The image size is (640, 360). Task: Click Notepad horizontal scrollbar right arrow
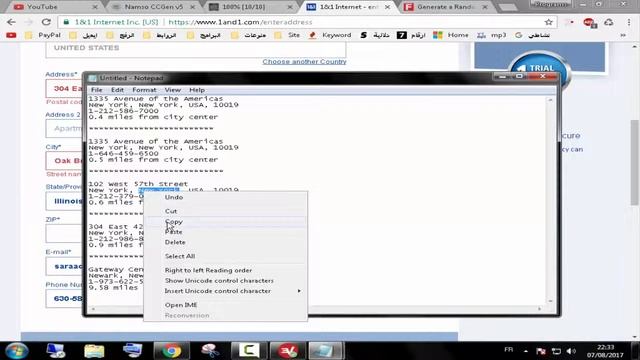pos(540,309)
